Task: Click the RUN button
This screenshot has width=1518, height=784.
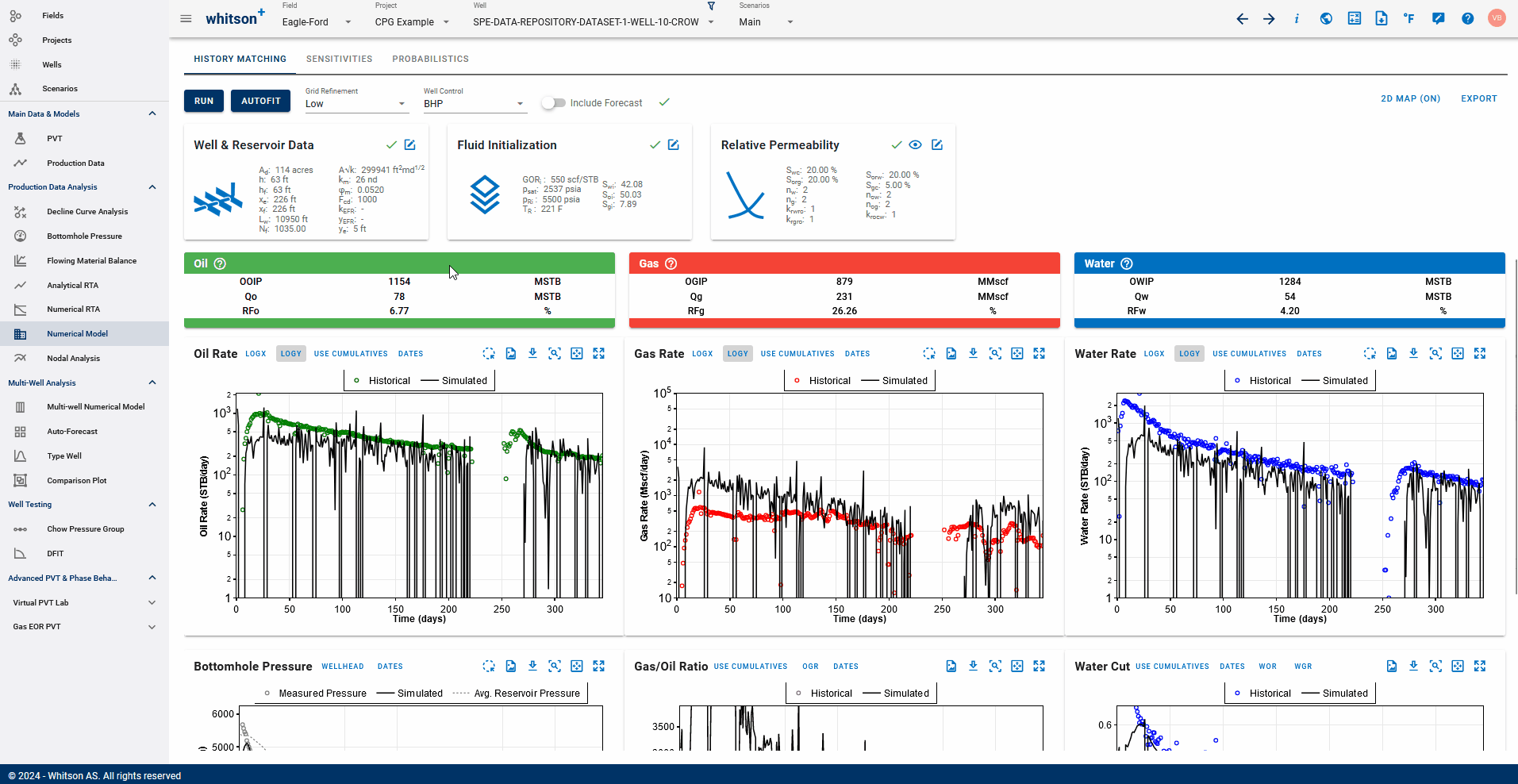Action: tap(204, 102)
